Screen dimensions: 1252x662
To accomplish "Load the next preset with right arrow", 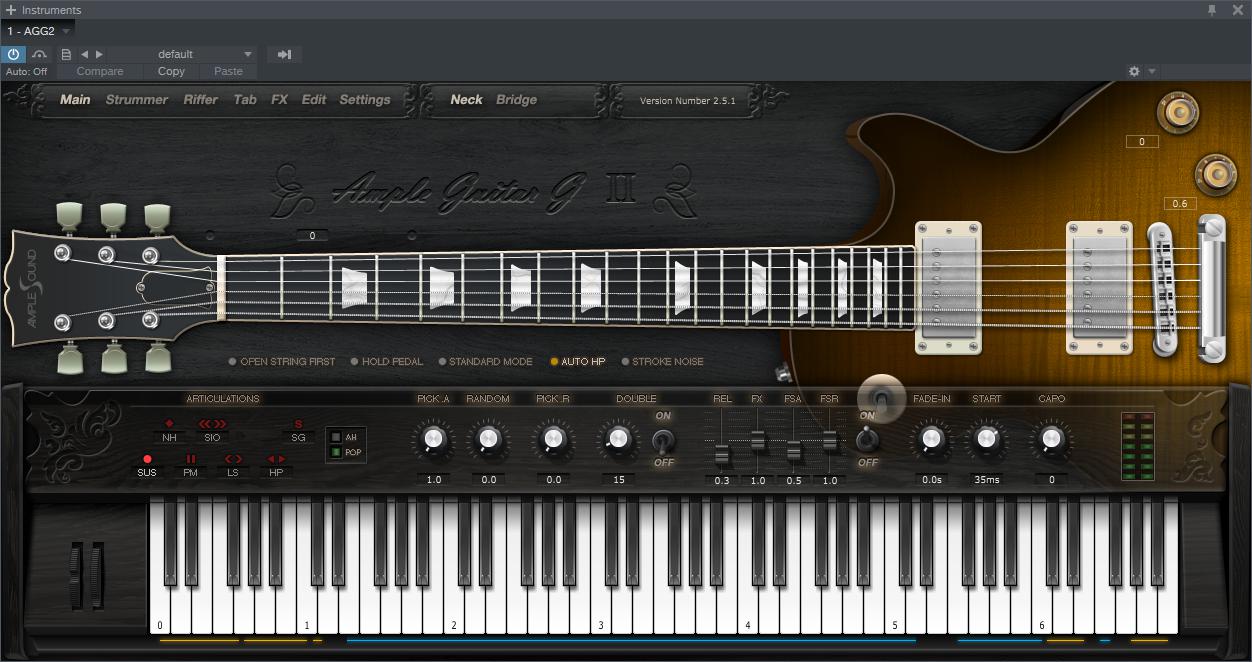I will pyautogui.click(x=99, y=54).
